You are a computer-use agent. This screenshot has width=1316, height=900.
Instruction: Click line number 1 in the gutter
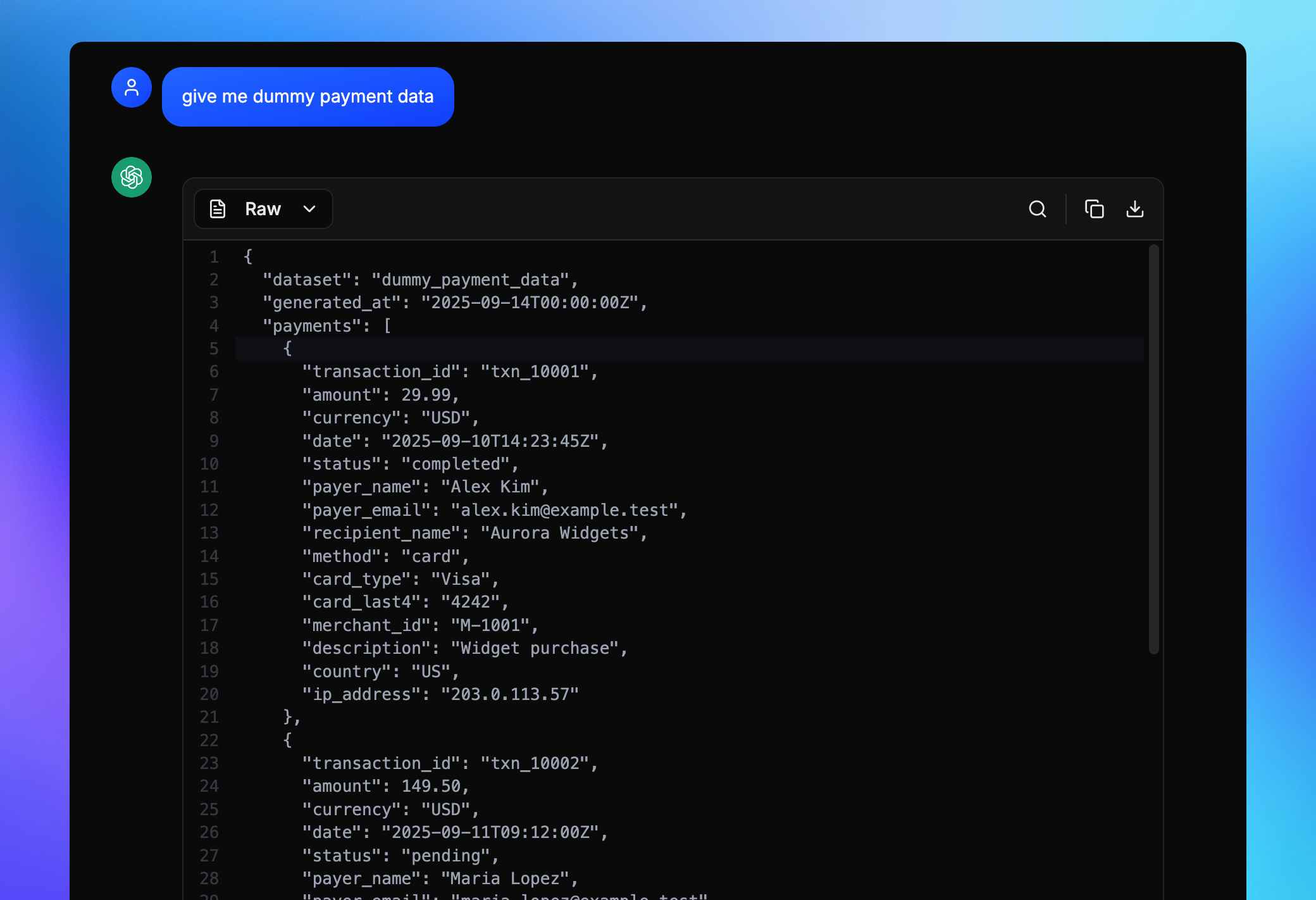pyautogui.click(x=214, y=257)
